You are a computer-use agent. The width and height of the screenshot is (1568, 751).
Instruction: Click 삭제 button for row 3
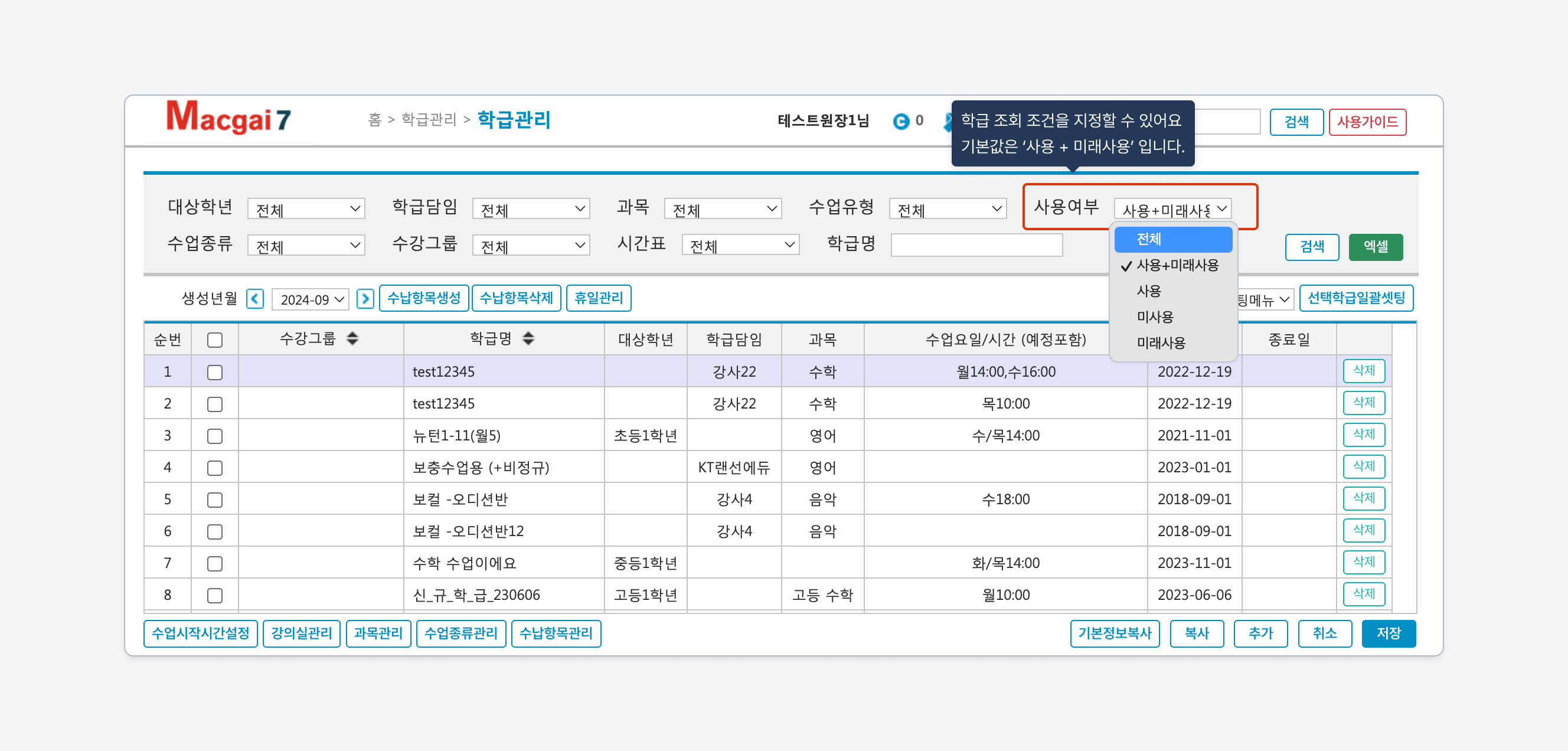1364,435
